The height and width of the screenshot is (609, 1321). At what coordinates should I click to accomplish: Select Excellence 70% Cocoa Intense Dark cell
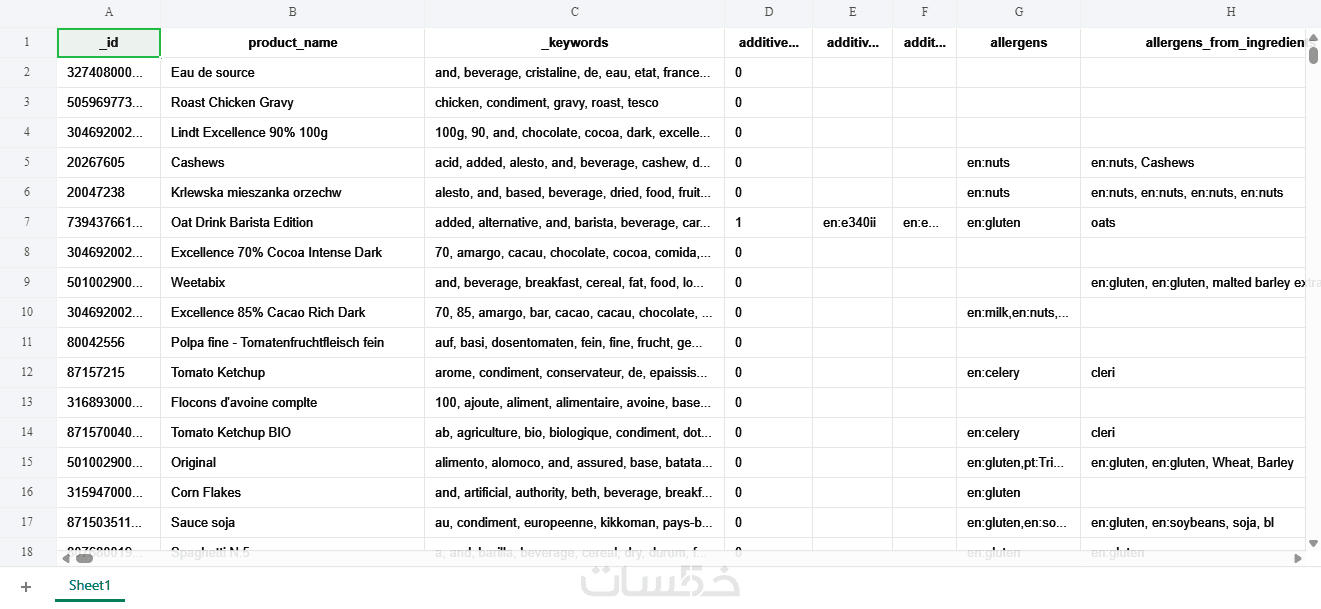[x=292, y=252]
